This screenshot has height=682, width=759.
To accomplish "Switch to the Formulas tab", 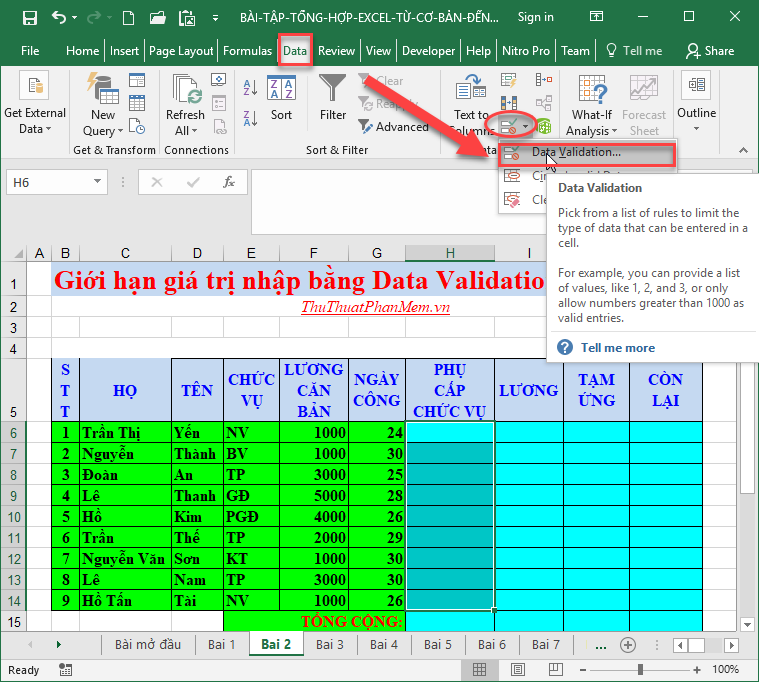I will tap(247, 51).
